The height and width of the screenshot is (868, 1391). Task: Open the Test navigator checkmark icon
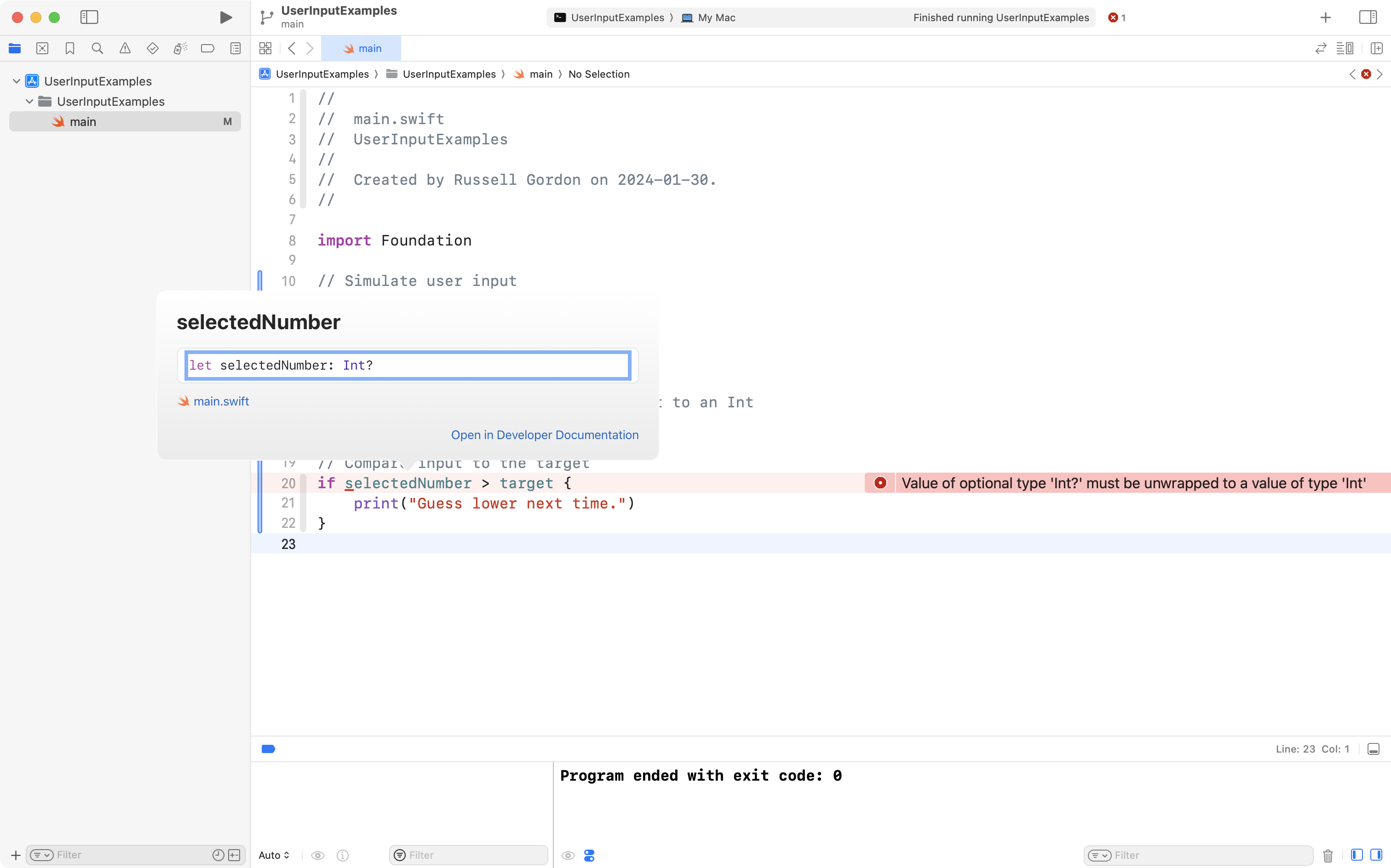pos(152,48)
